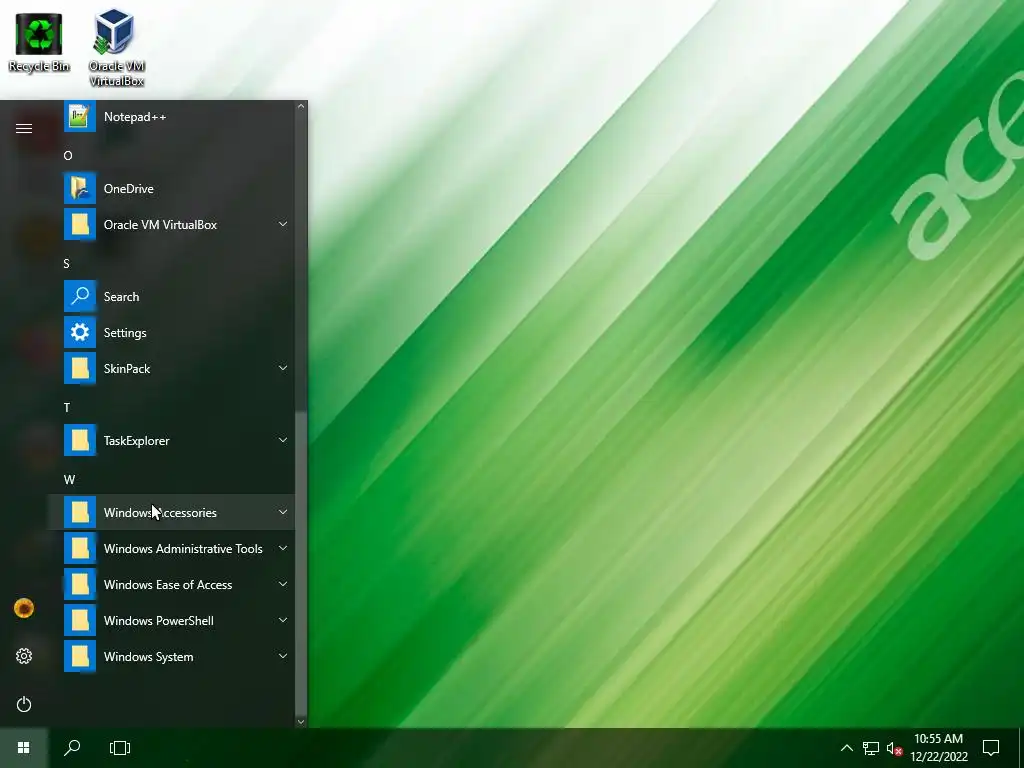Show hidden system tray icons
This screenshot has width=1024, height=768.
[846, 748]
